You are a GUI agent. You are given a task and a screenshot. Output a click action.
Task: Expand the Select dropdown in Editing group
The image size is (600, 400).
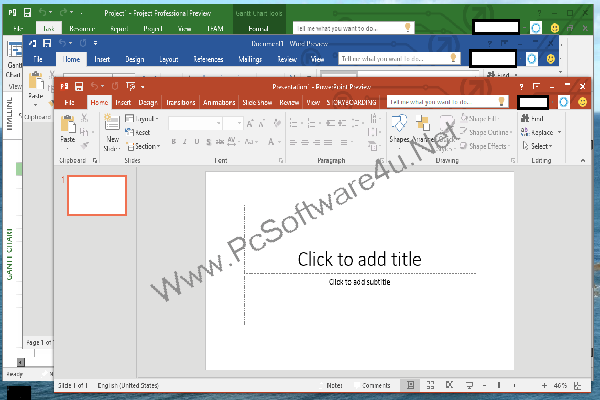537,146
